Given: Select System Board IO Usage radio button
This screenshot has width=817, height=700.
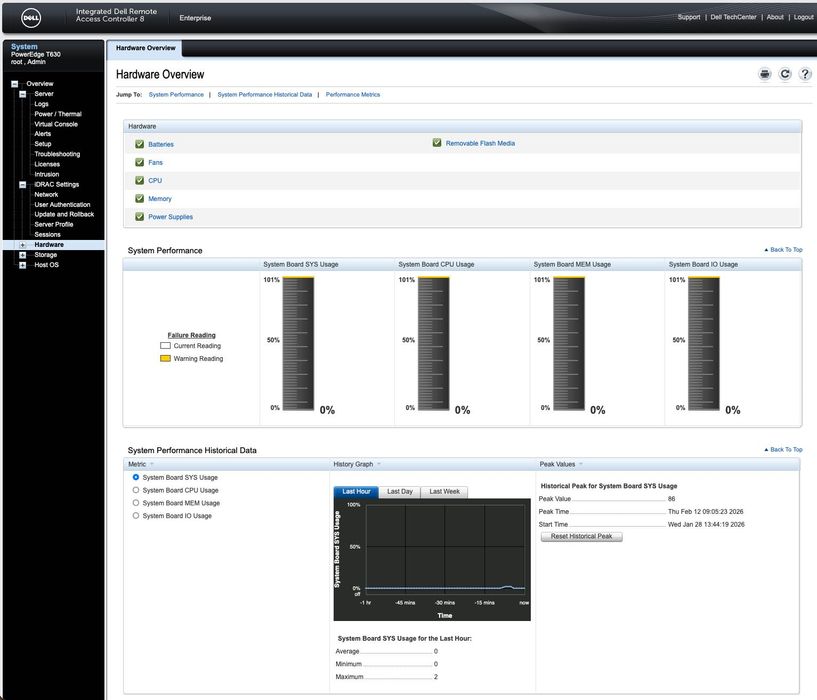Looking at the screenshot, I should [135, 515].
